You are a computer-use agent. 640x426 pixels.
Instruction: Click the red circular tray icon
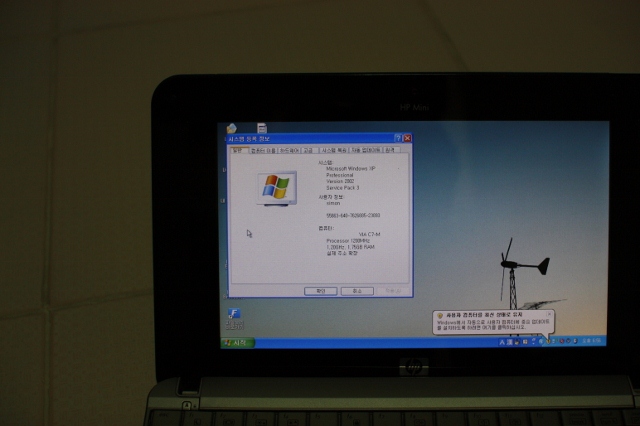tap(562, 341)
